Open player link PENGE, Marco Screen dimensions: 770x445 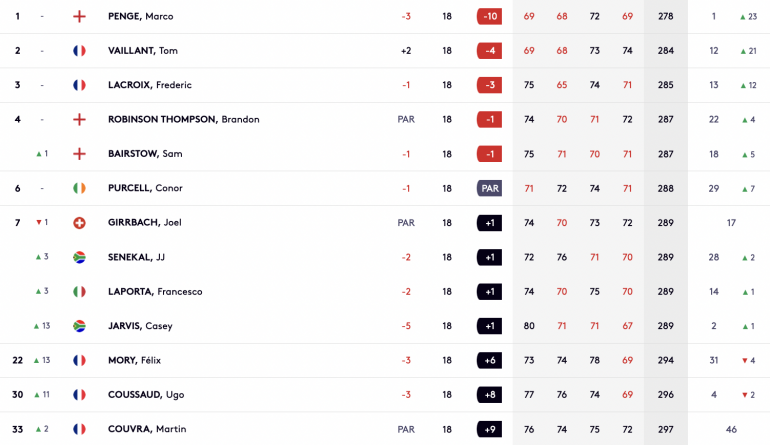click(x=140, y=16)
